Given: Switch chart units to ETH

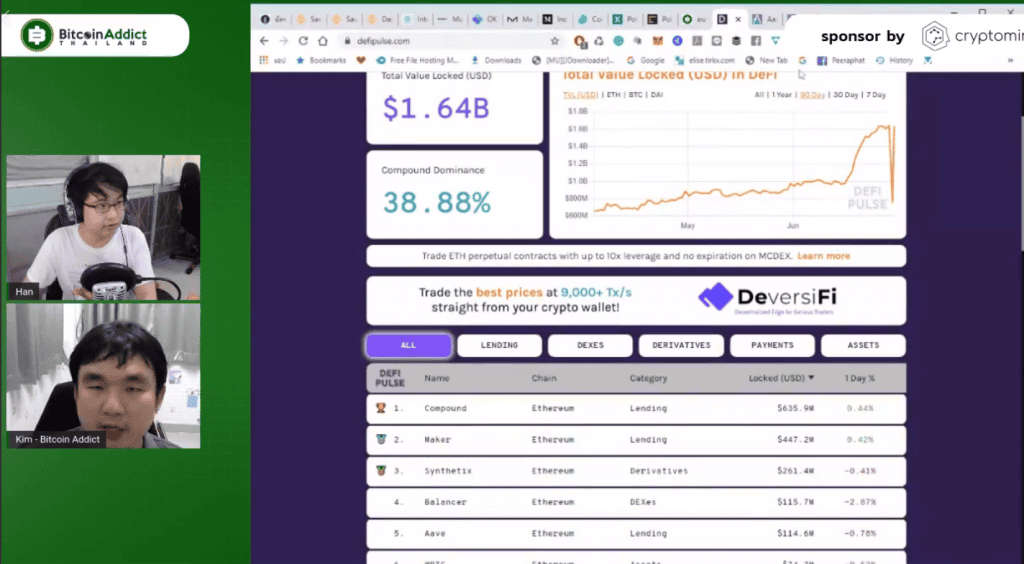Looking at the screenshot, I should tap(613, 95).
